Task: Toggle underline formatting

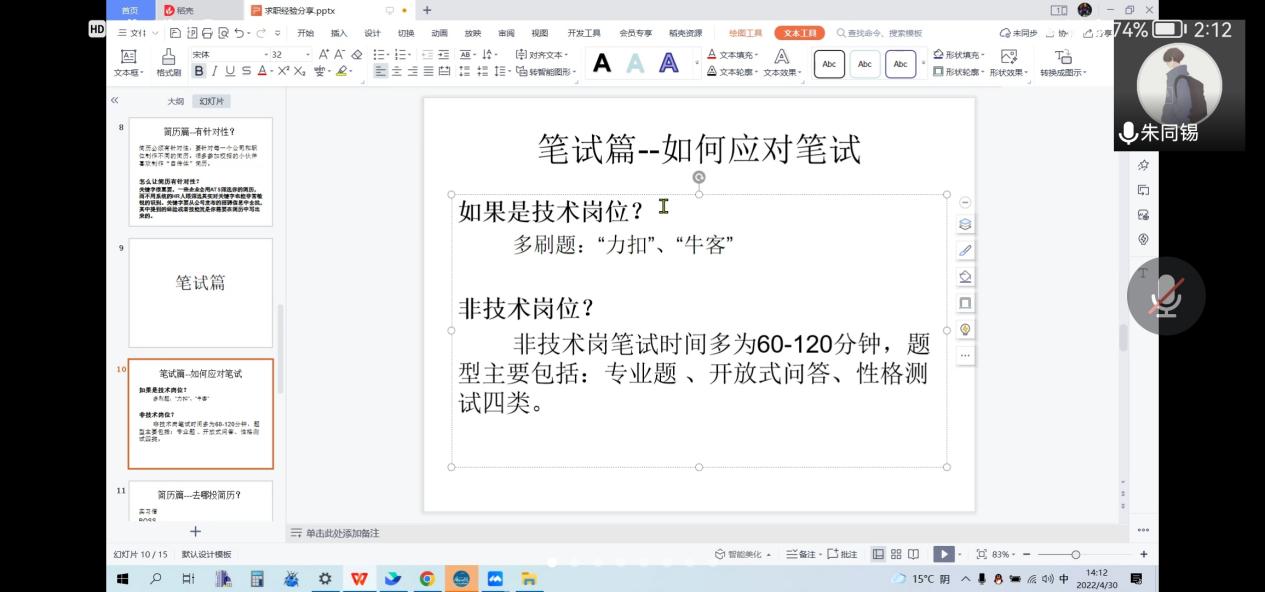Action: click(x=230, y=71)
